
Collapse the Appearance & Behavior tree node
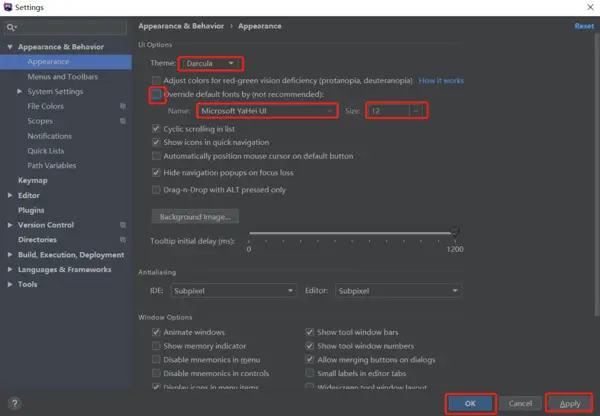click(x=10, y=47)
